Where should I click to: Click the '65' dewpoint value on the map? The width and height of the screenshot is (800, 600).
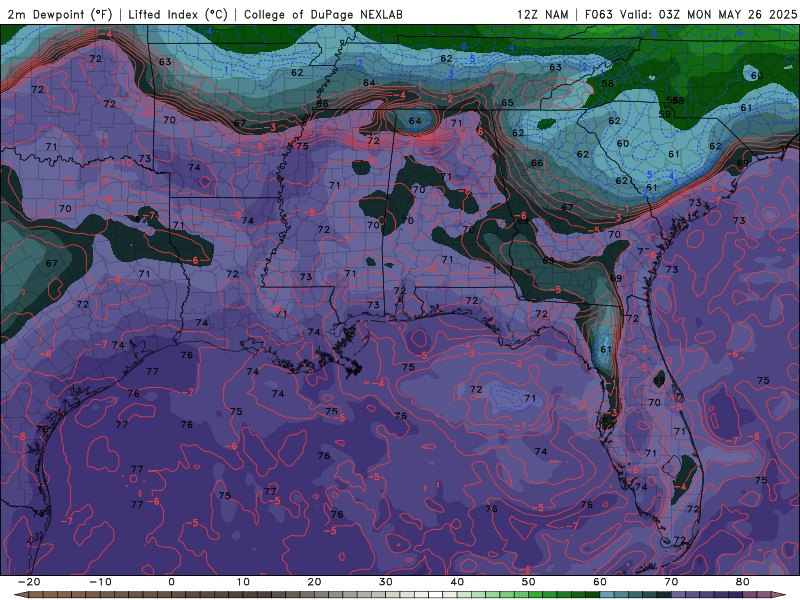pos(507,103)
